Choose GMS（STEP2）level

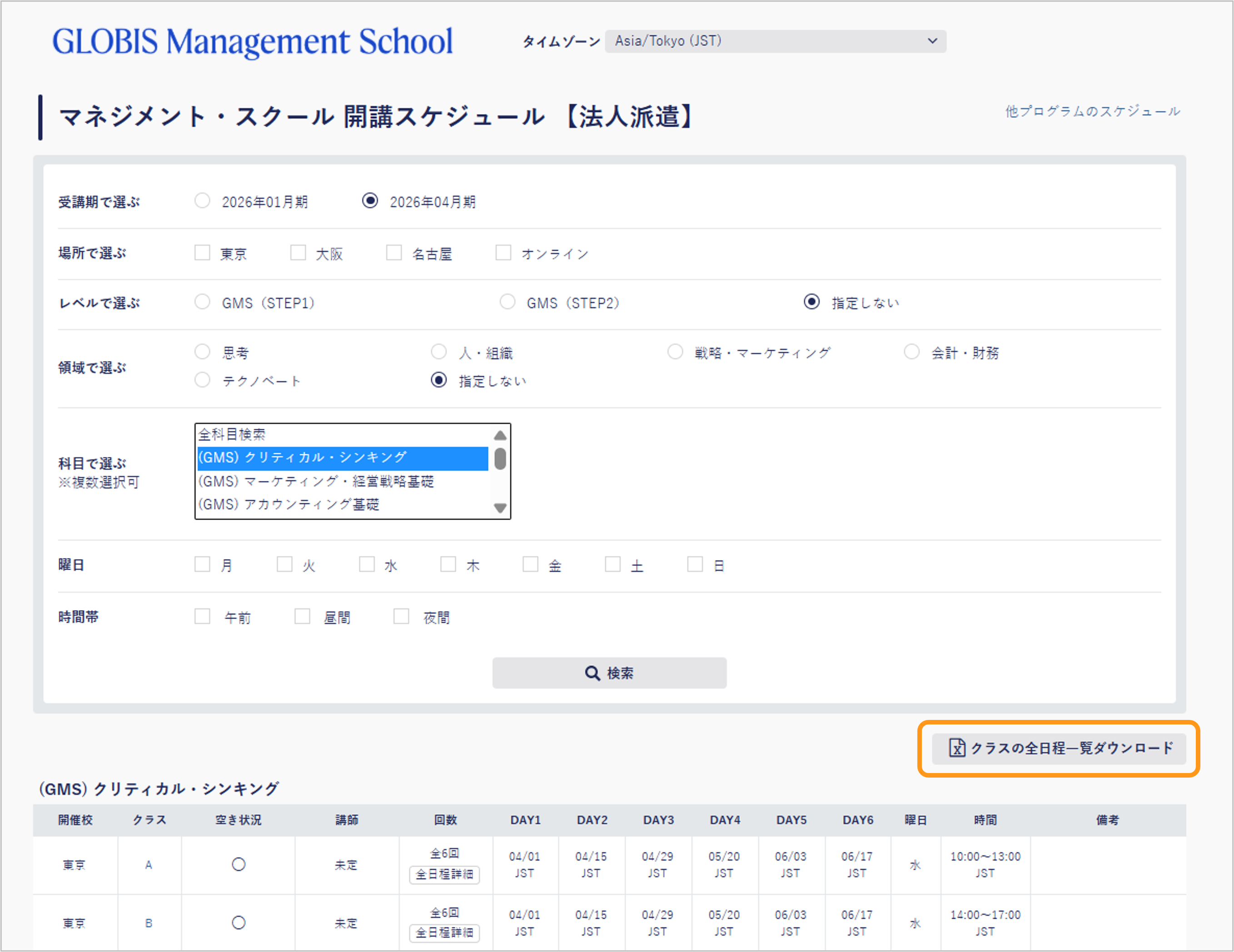(x=507, y=302)
